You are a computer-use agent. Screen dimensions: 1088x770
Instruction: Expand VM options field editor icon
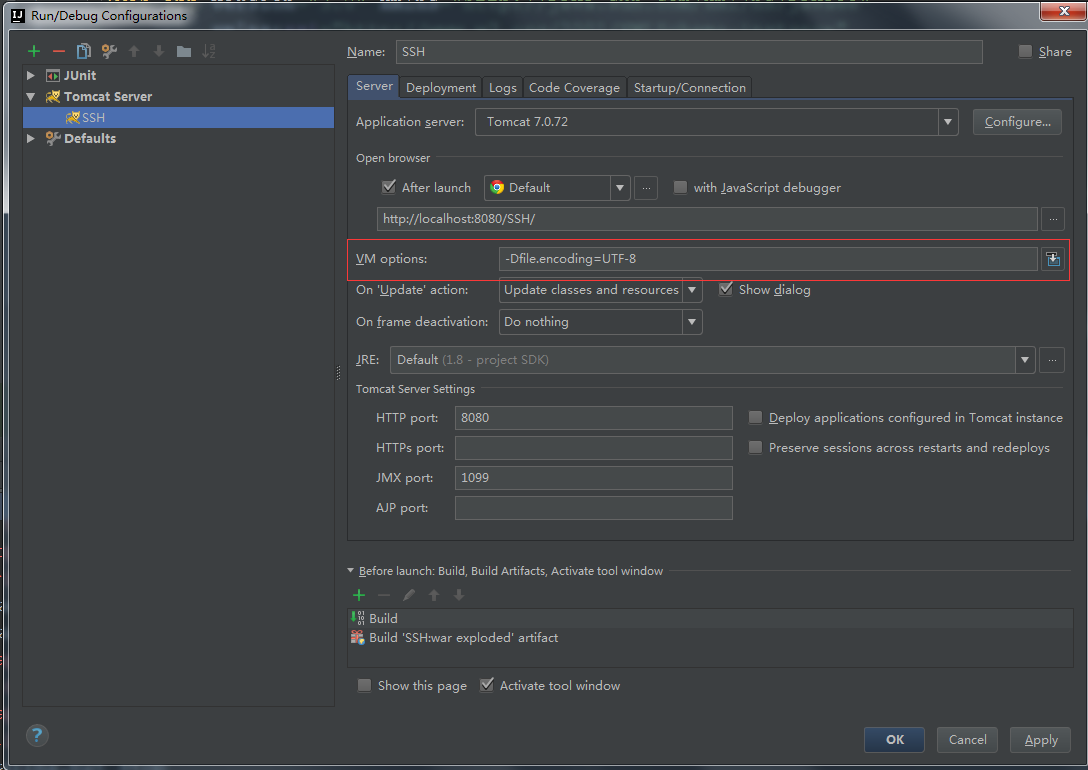(1052, 259)
